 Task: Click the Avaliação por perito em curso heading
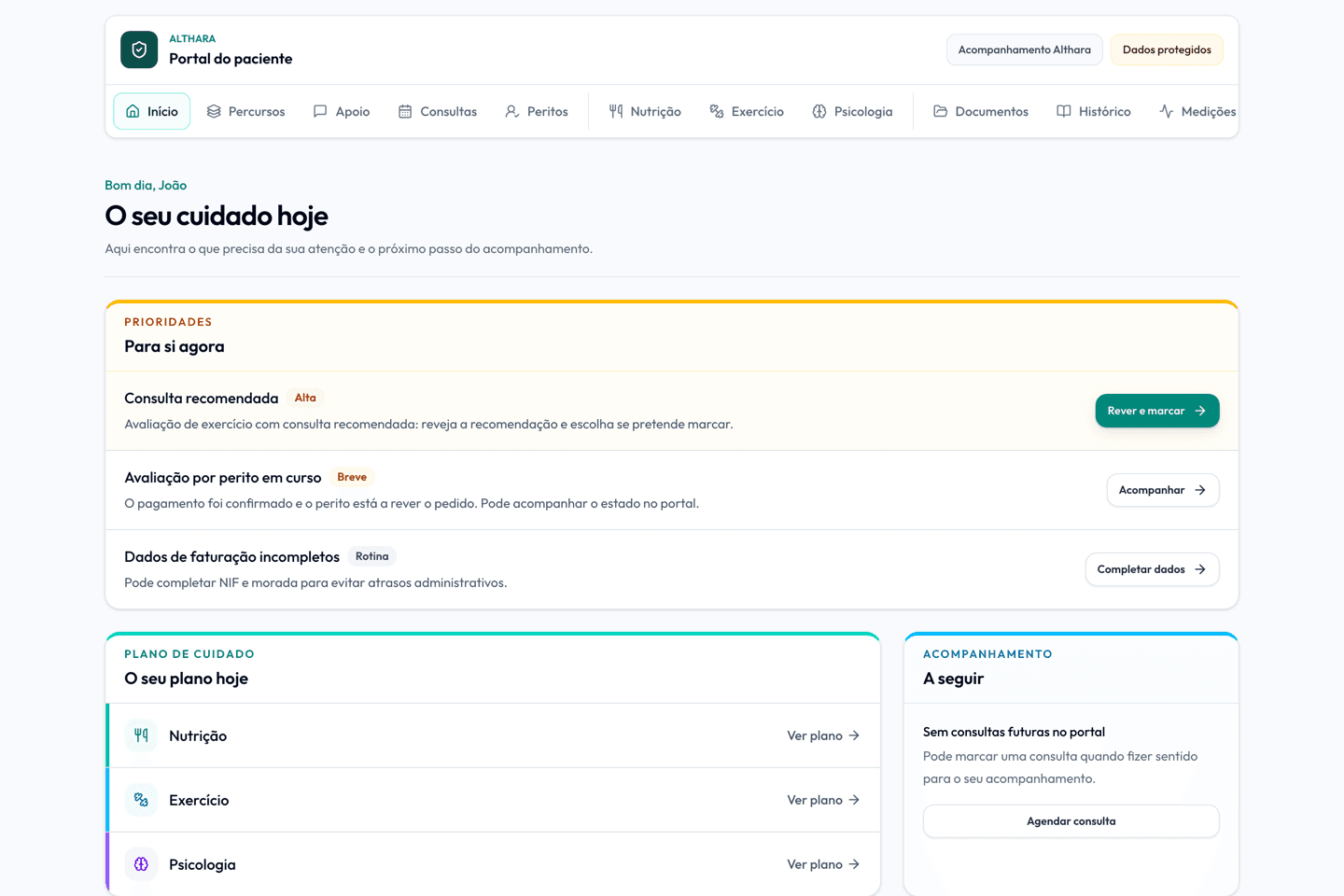click(x=223, y=478)
